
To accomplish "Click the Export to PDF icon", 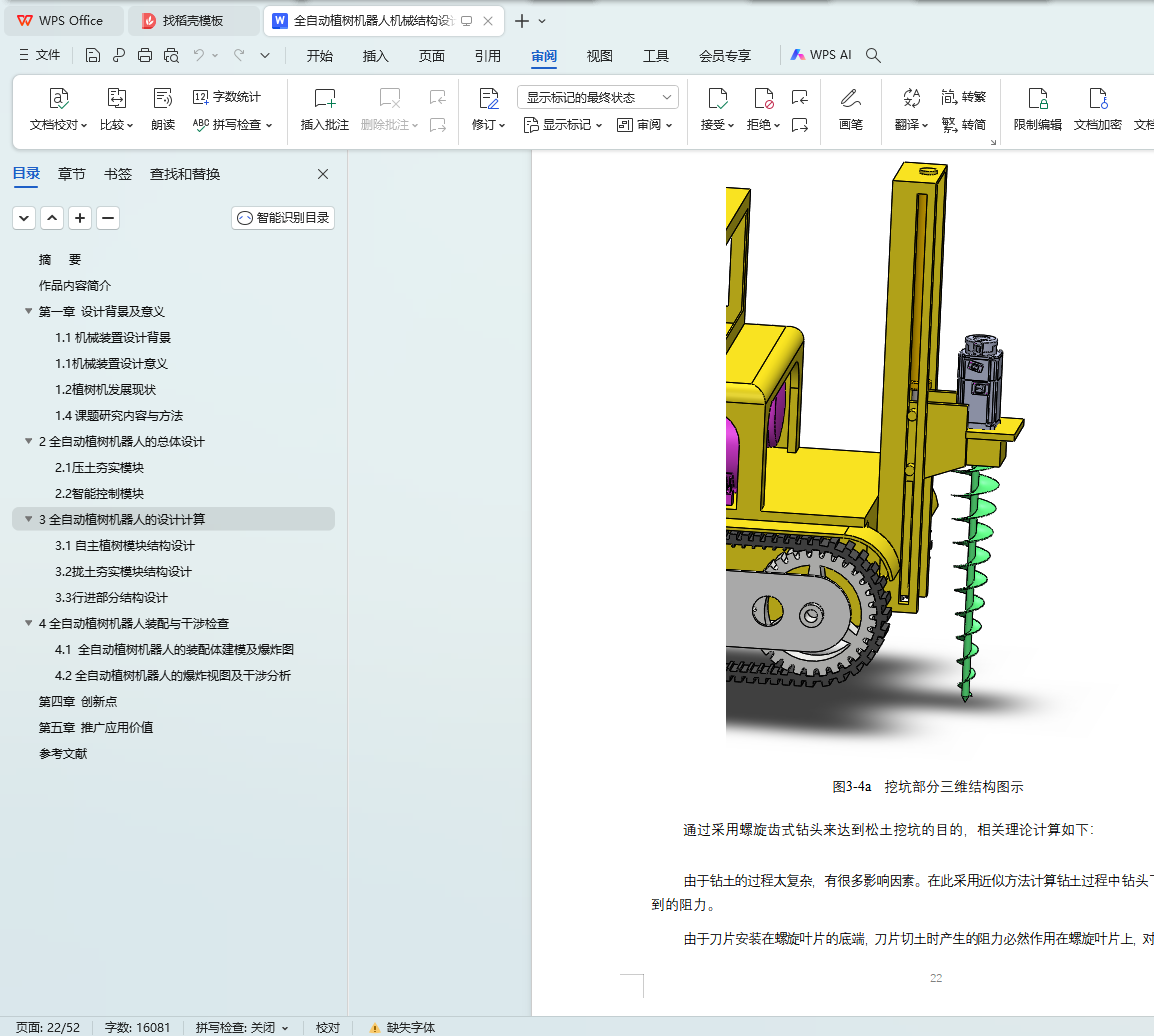I will [x=118, y=55].
